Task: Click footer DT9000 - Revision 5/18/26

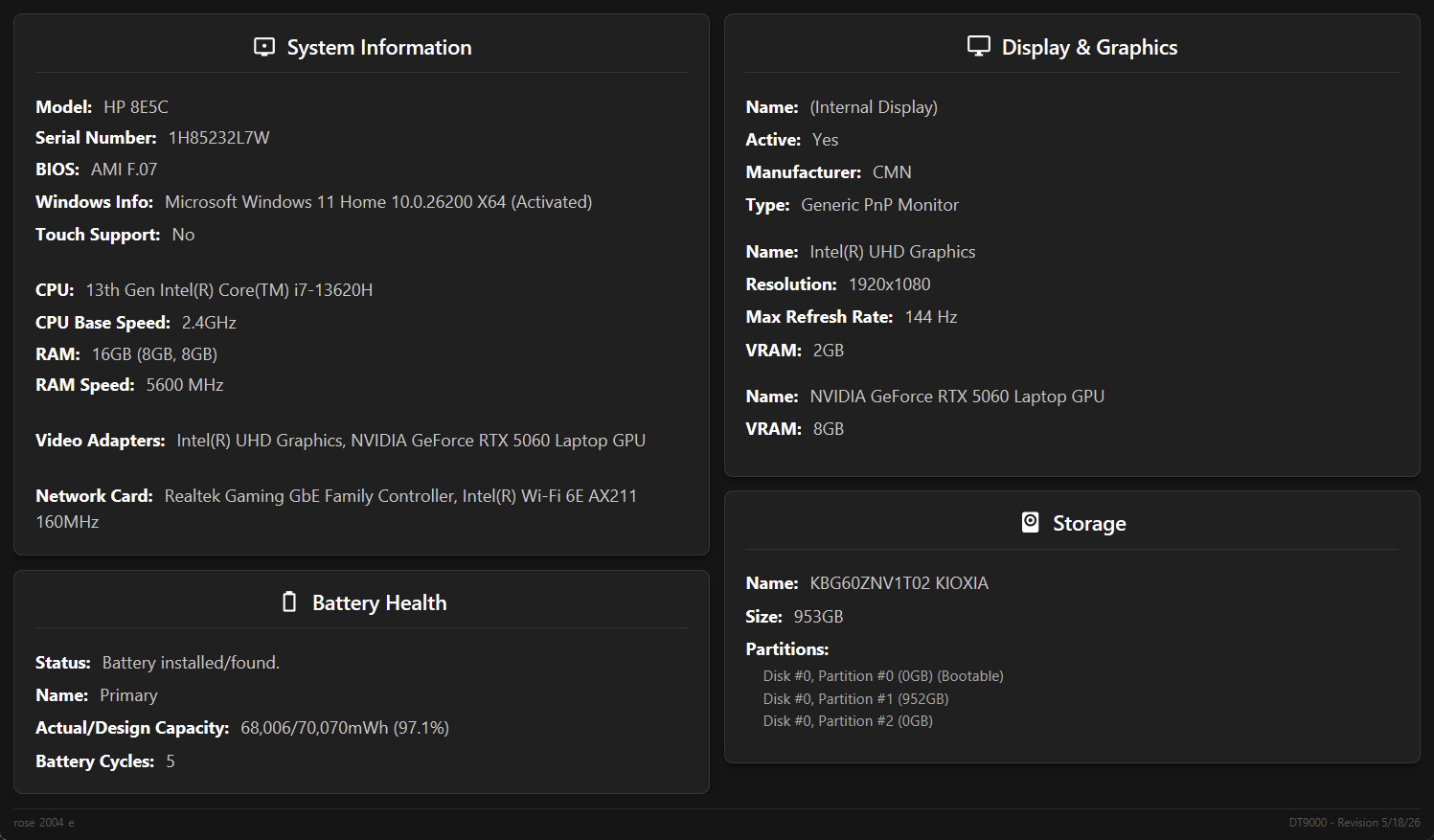Action: click(1354, 823)
